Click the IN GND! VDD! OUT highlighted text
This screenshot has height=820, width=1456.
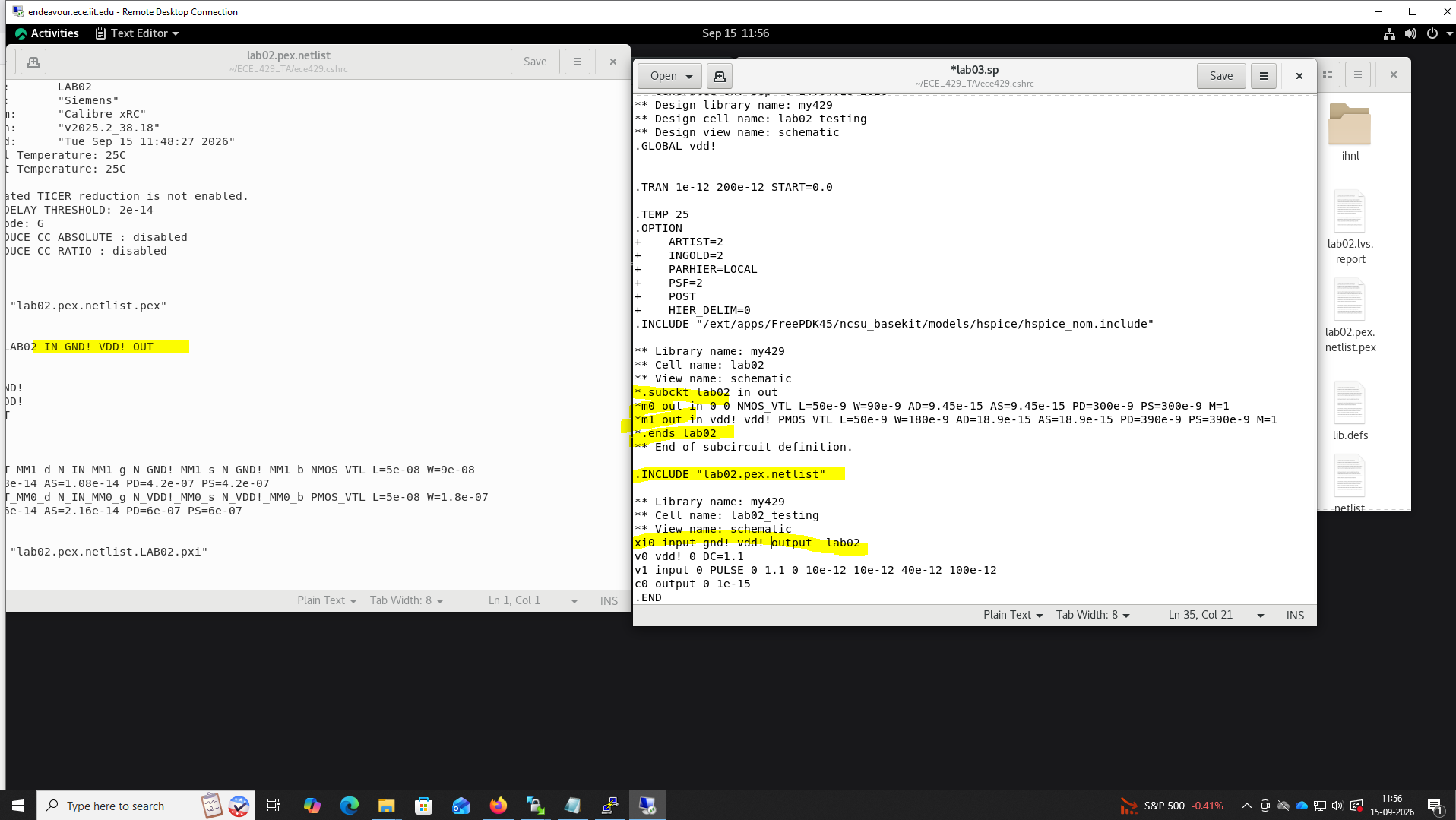tap(99, 347)
